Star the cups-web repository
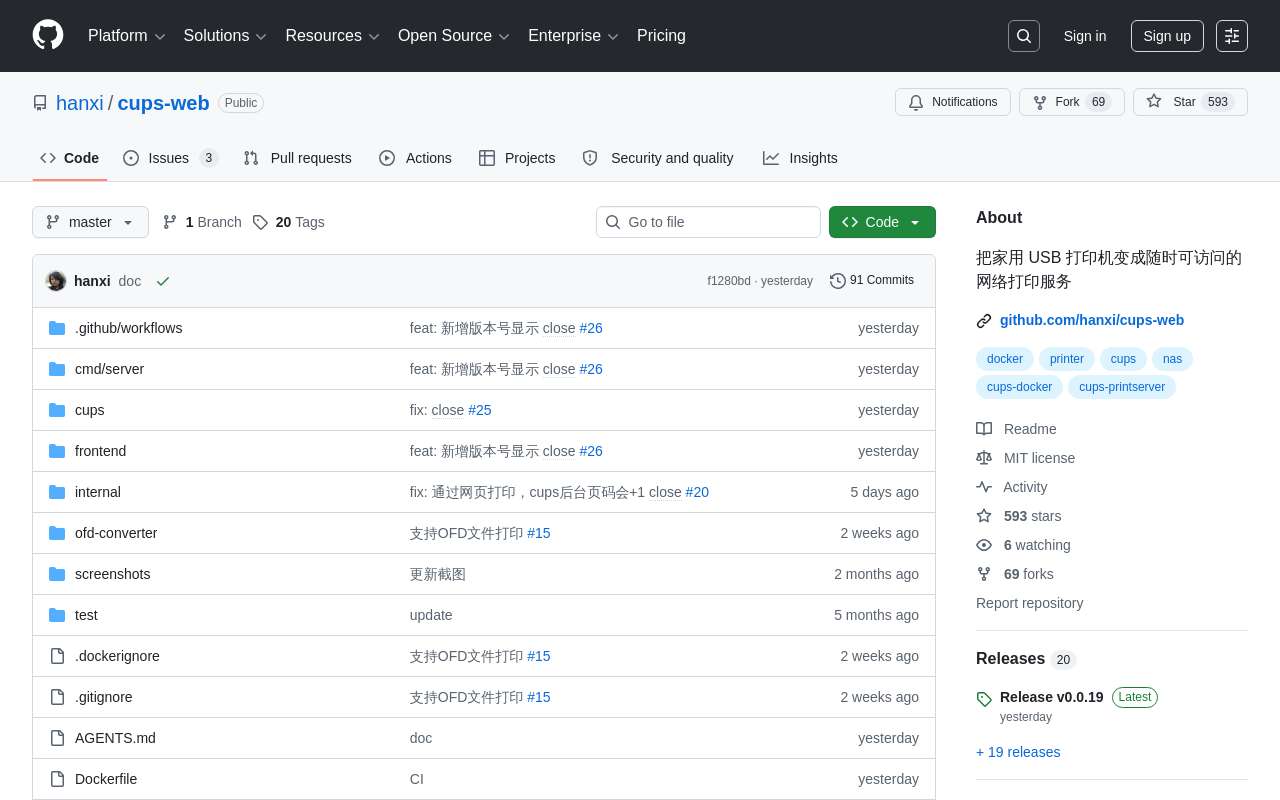The width and height of the screenshot is (1280, 800). pos(1190,102)
